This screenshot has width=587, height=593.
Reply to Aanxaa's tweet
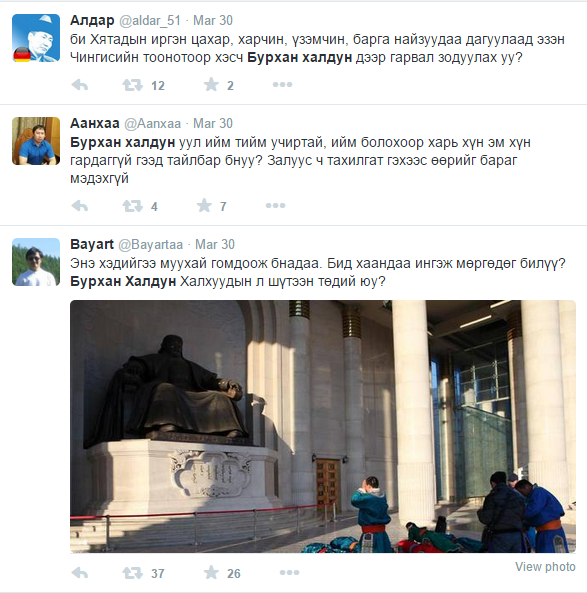(79, 206)
